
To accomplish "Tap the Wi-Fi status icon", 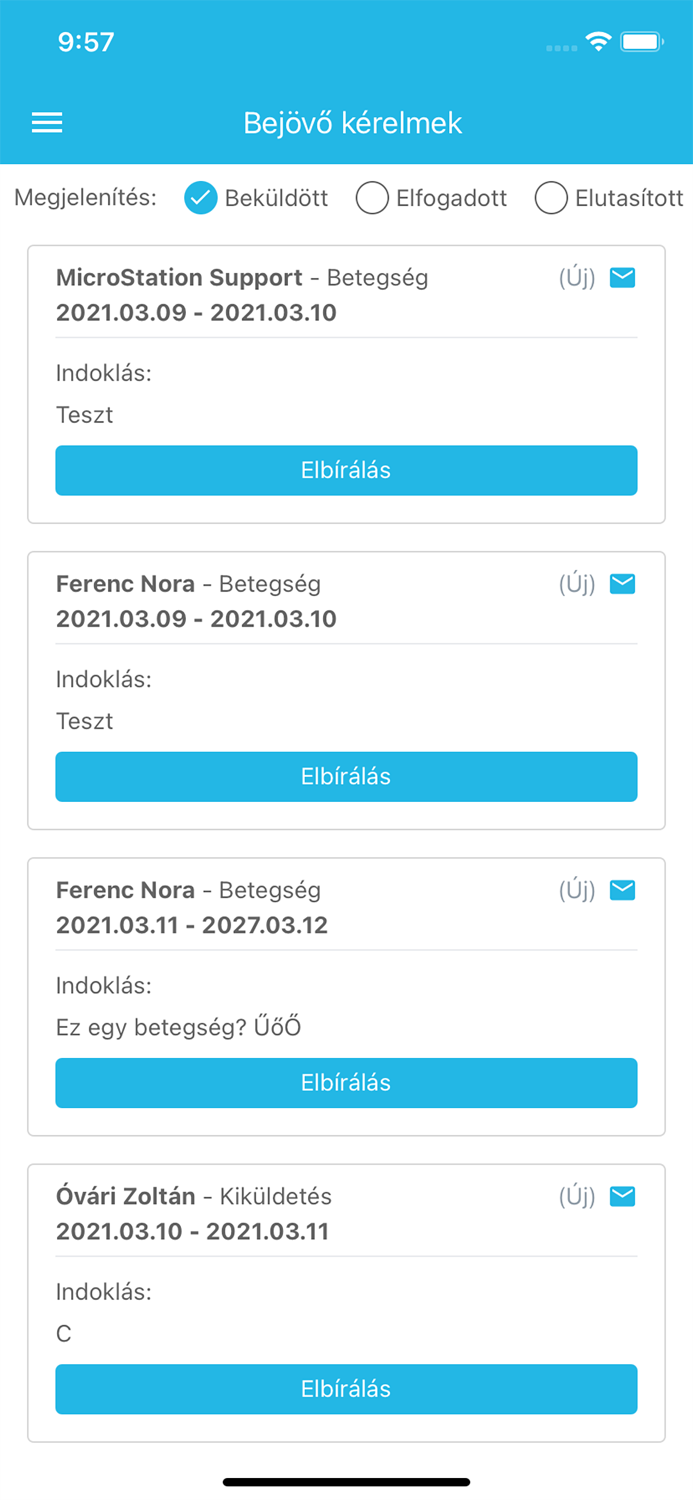I will tap(599, 42).
